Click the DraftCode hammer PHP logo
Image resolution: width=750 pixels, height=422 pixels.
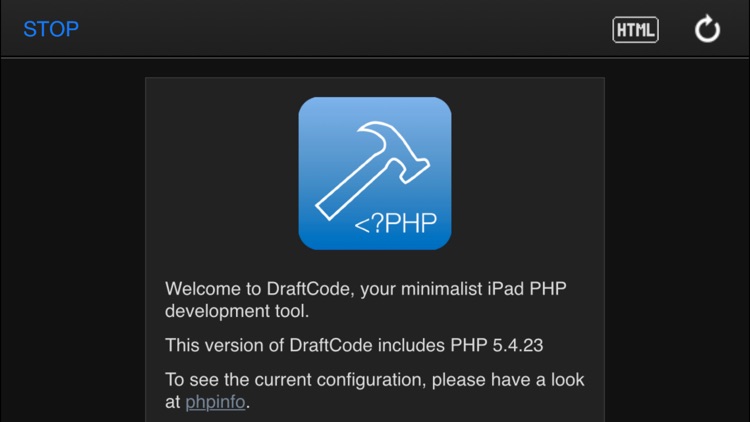(375, 173)
